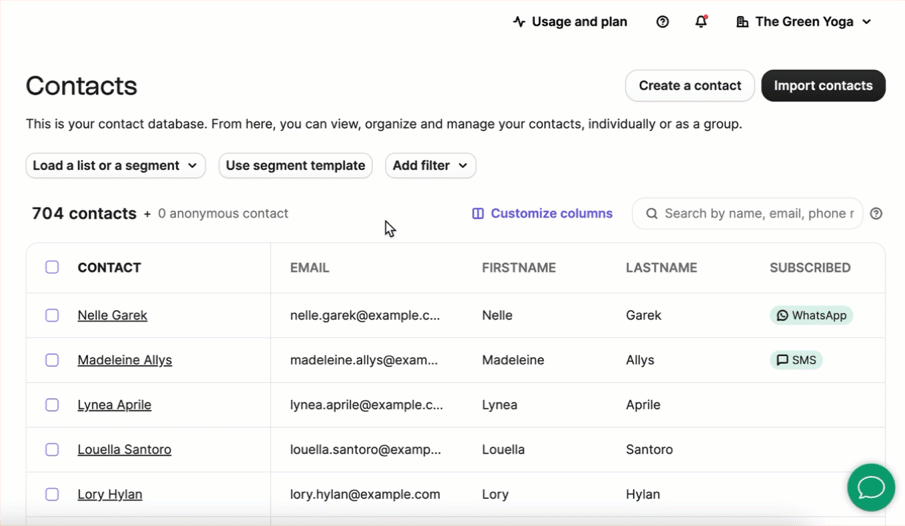Viewport: 905px width, 526px height.
Task: Expand Load a list or a segment dropdown
Action: (x=115, y=166)
